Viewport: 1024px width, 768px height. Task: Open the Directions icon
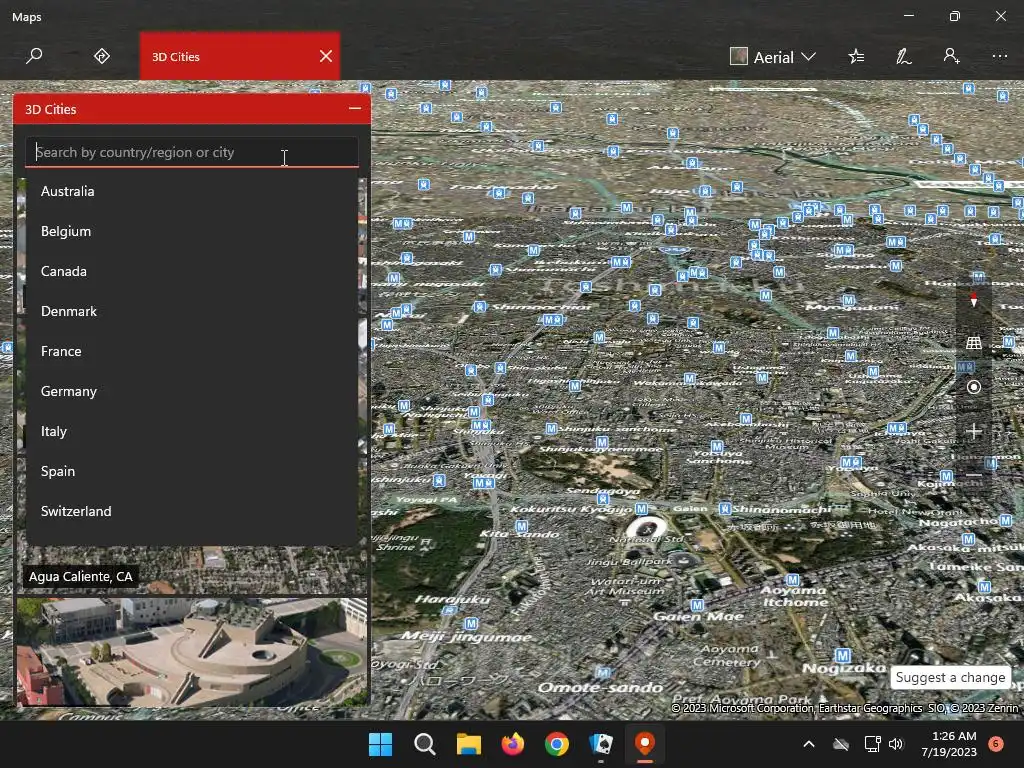click(102, 56)
